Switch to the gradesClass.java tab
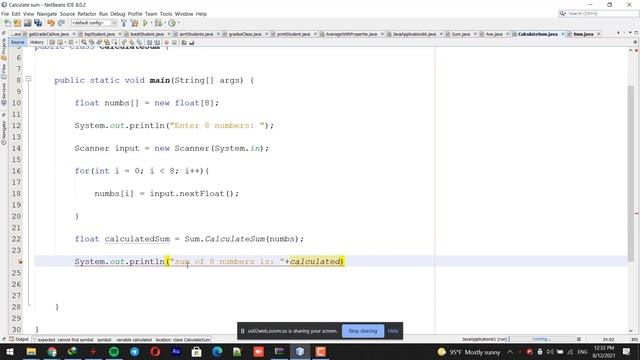Screen dimensions: 640x360 245,34
